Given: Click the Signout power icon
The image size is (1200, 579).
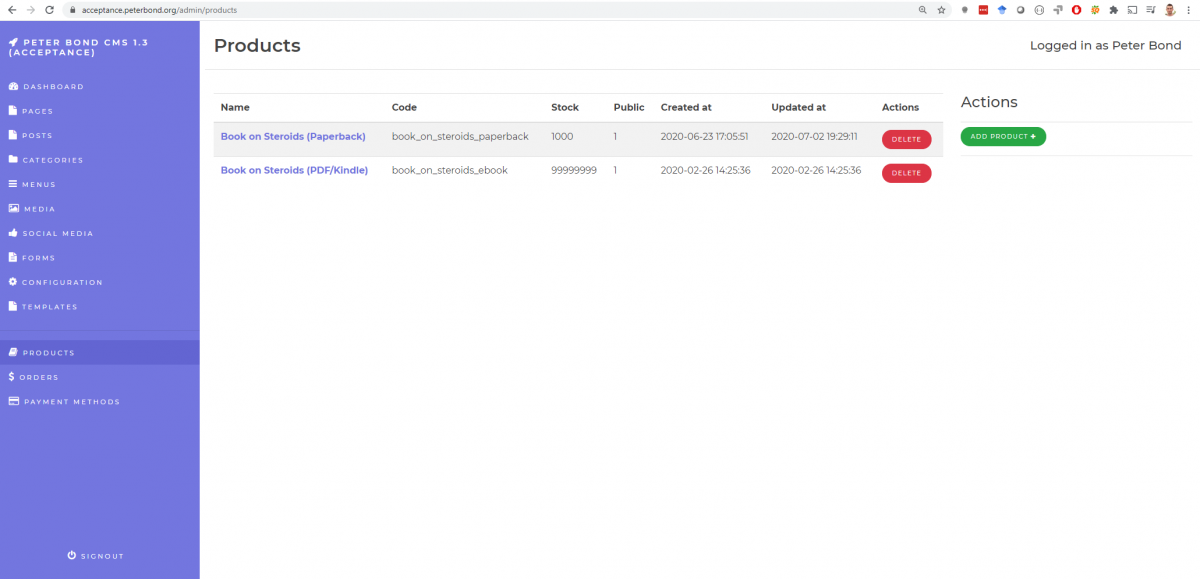Looking at the screenshot, I should (x=72, y=555).
